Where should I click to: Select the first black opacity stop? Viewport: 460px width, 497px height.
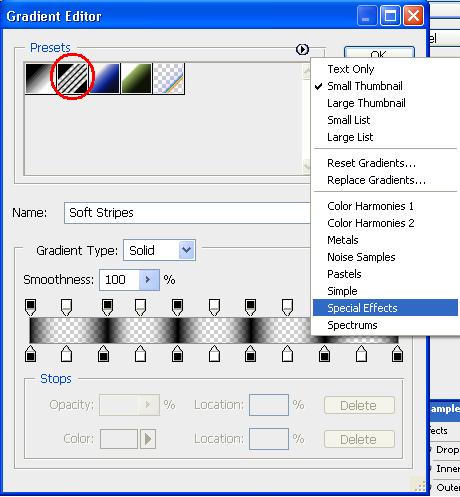point(31,307)
